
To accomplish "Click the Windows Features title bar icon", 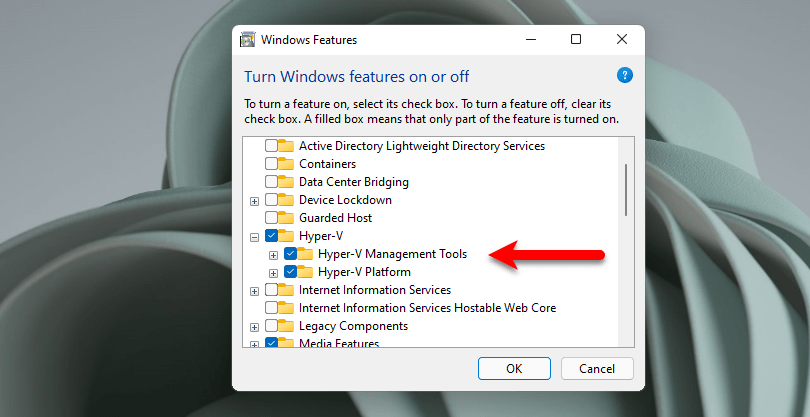I will 248,40.
